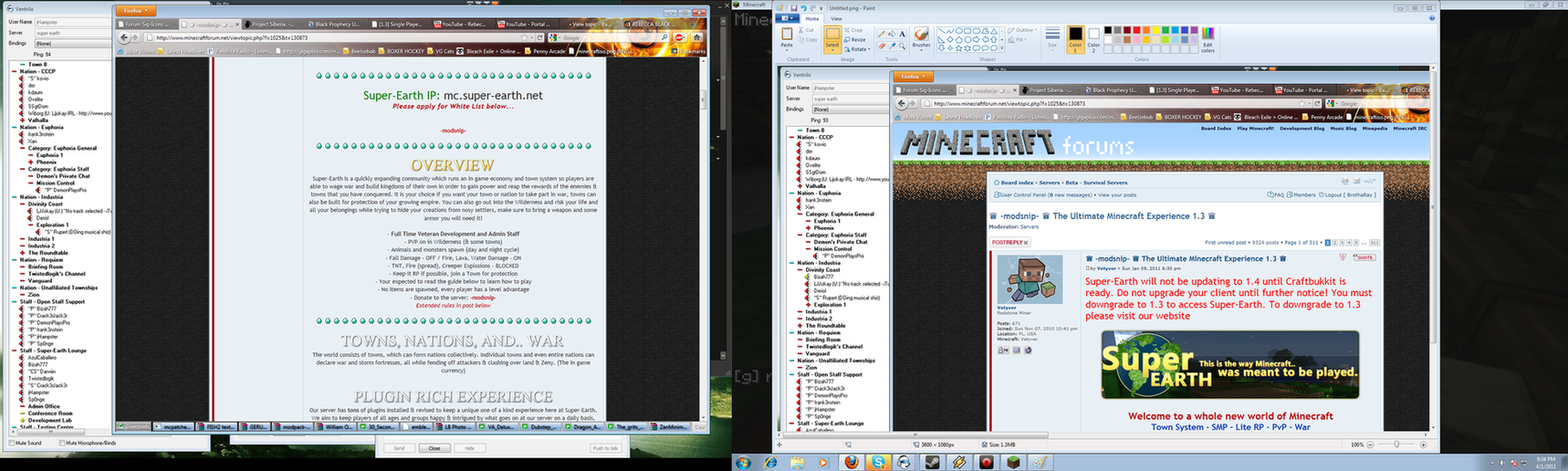The image size is (1568, 471).
Task: Open the Ventrilo User Name dropdown
Action: (x=72, y=22)
